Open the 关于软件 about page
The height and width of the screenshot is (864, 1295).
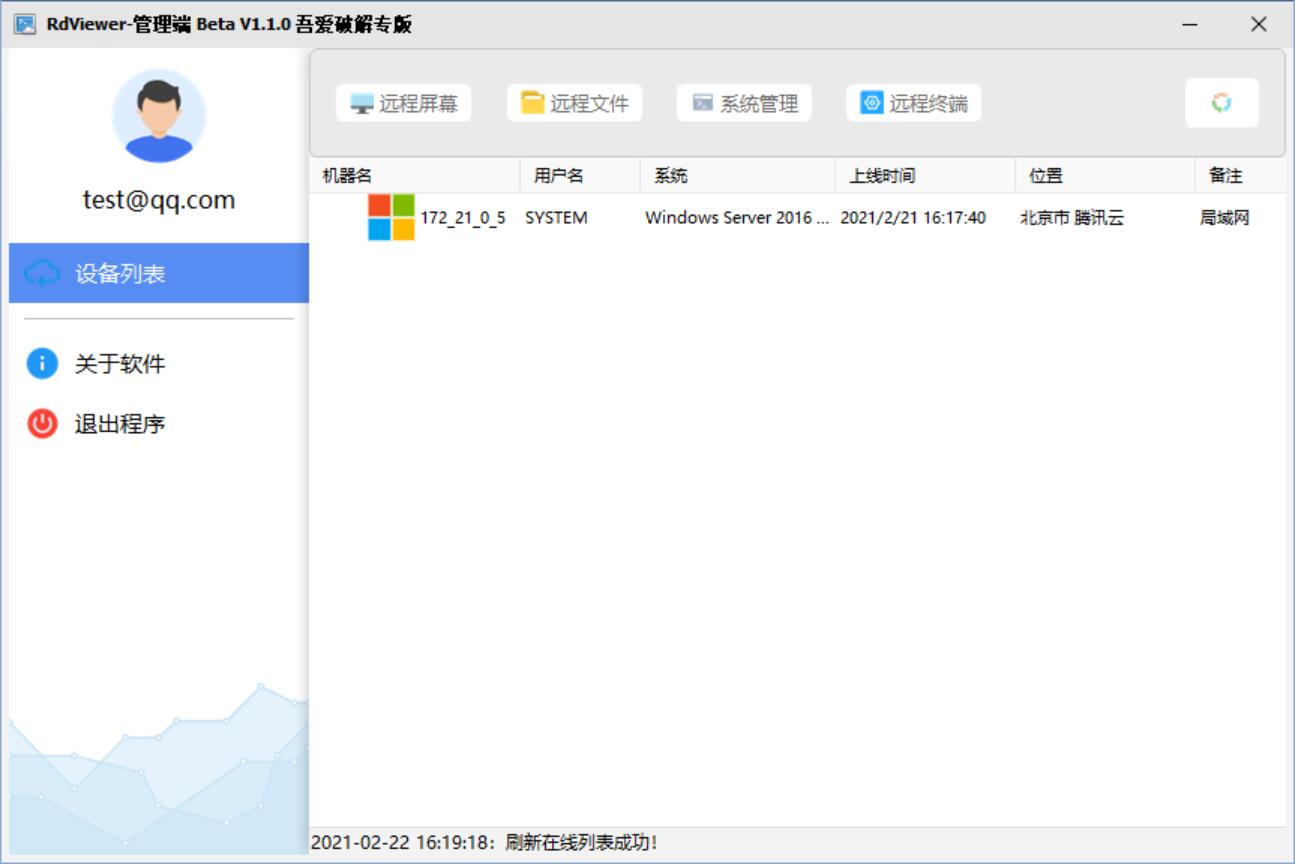119,364
